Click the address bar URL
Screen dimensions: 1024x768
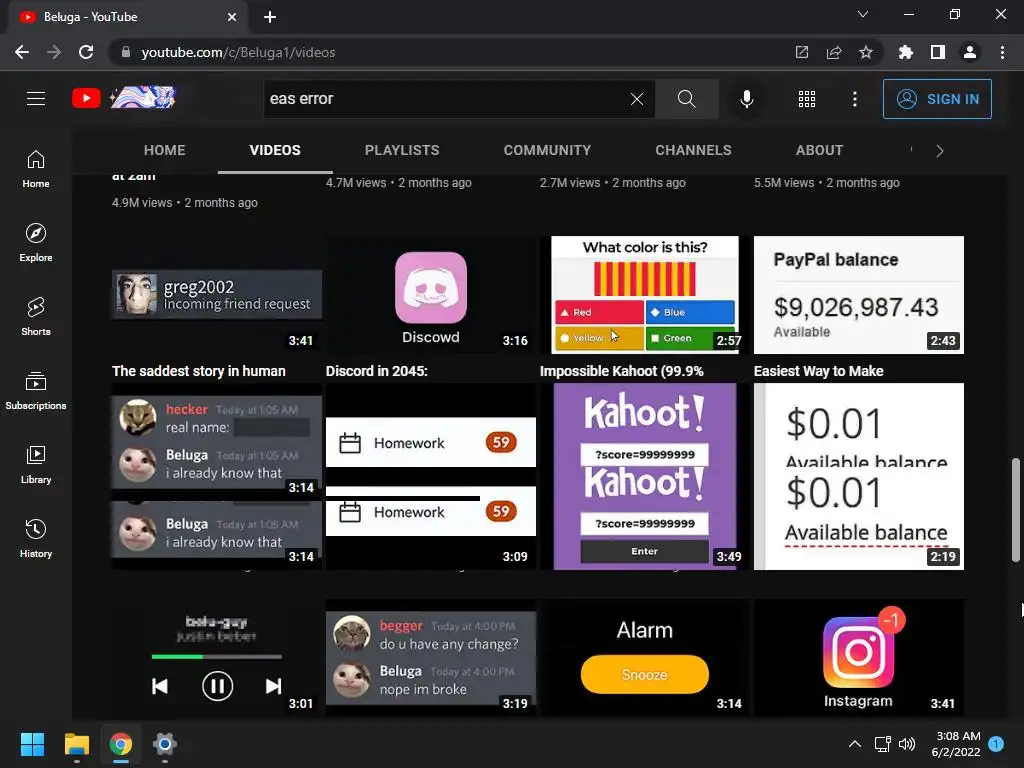point(238,52)
